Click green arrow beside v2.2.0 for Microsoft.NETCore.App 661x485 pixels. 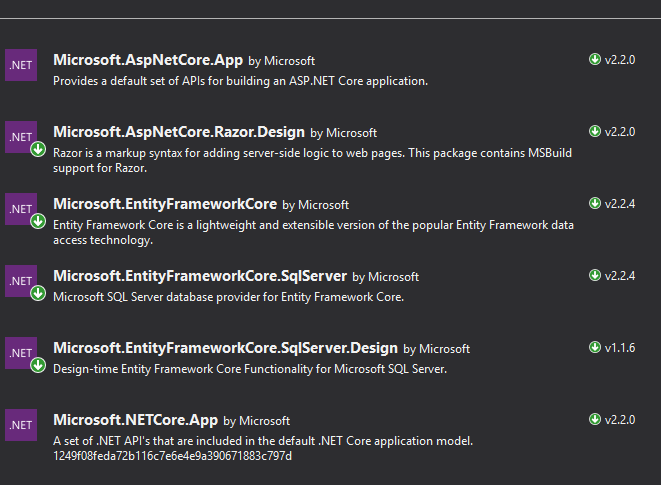click(x=595, y=419)
